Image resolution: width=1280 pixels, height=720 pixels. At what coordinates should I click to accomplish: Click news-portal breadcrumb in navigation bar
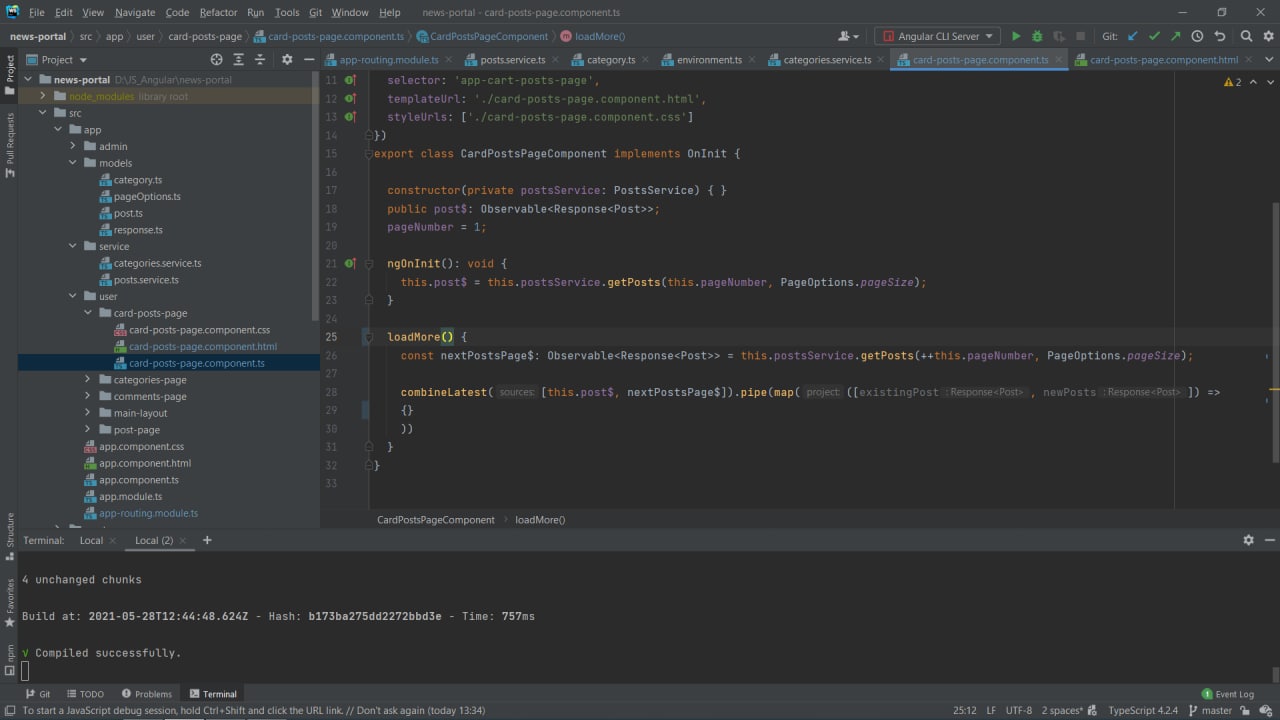click(38, 36)
